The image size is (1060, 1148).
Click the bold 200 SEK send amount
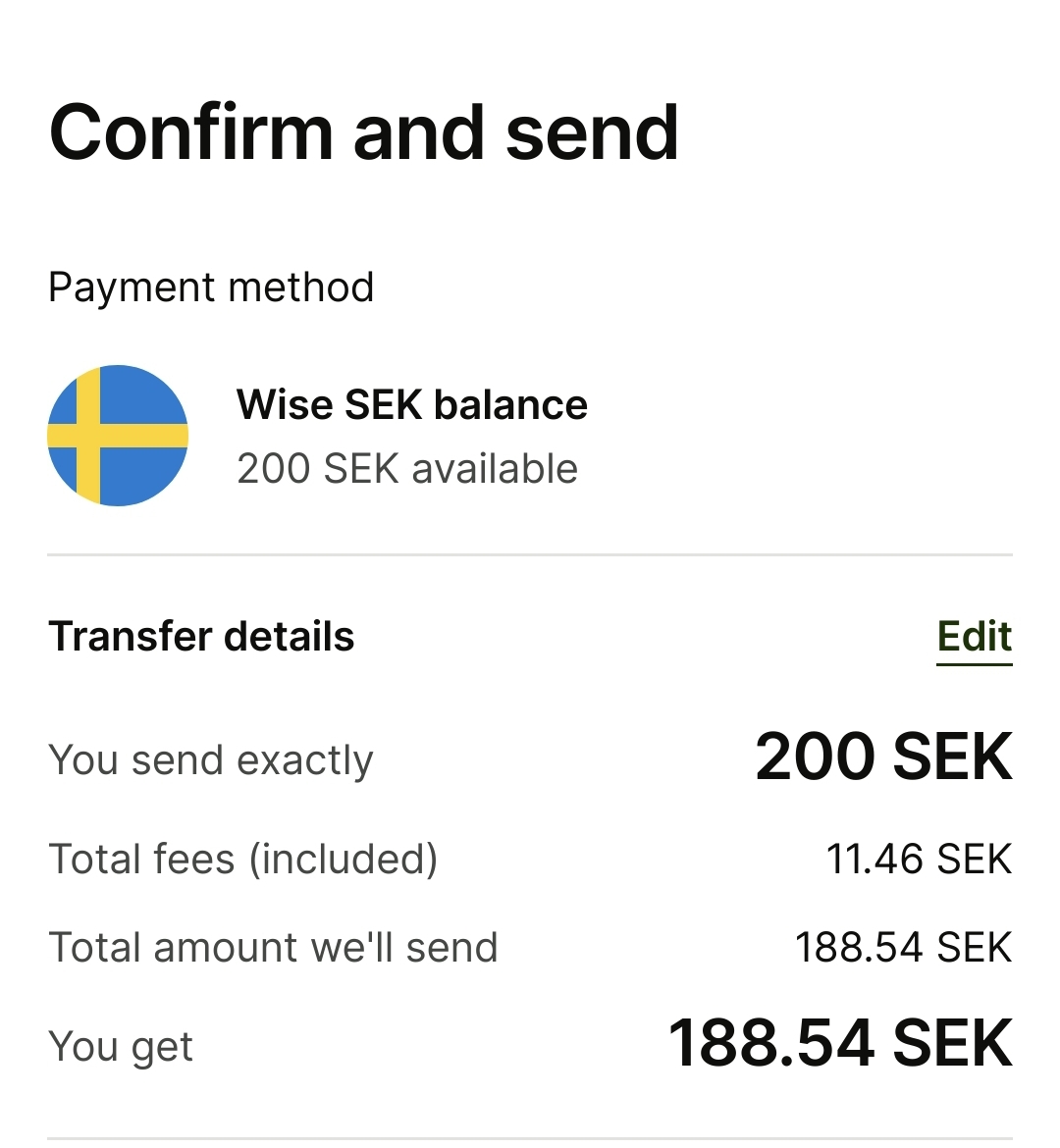click(883, 757)
